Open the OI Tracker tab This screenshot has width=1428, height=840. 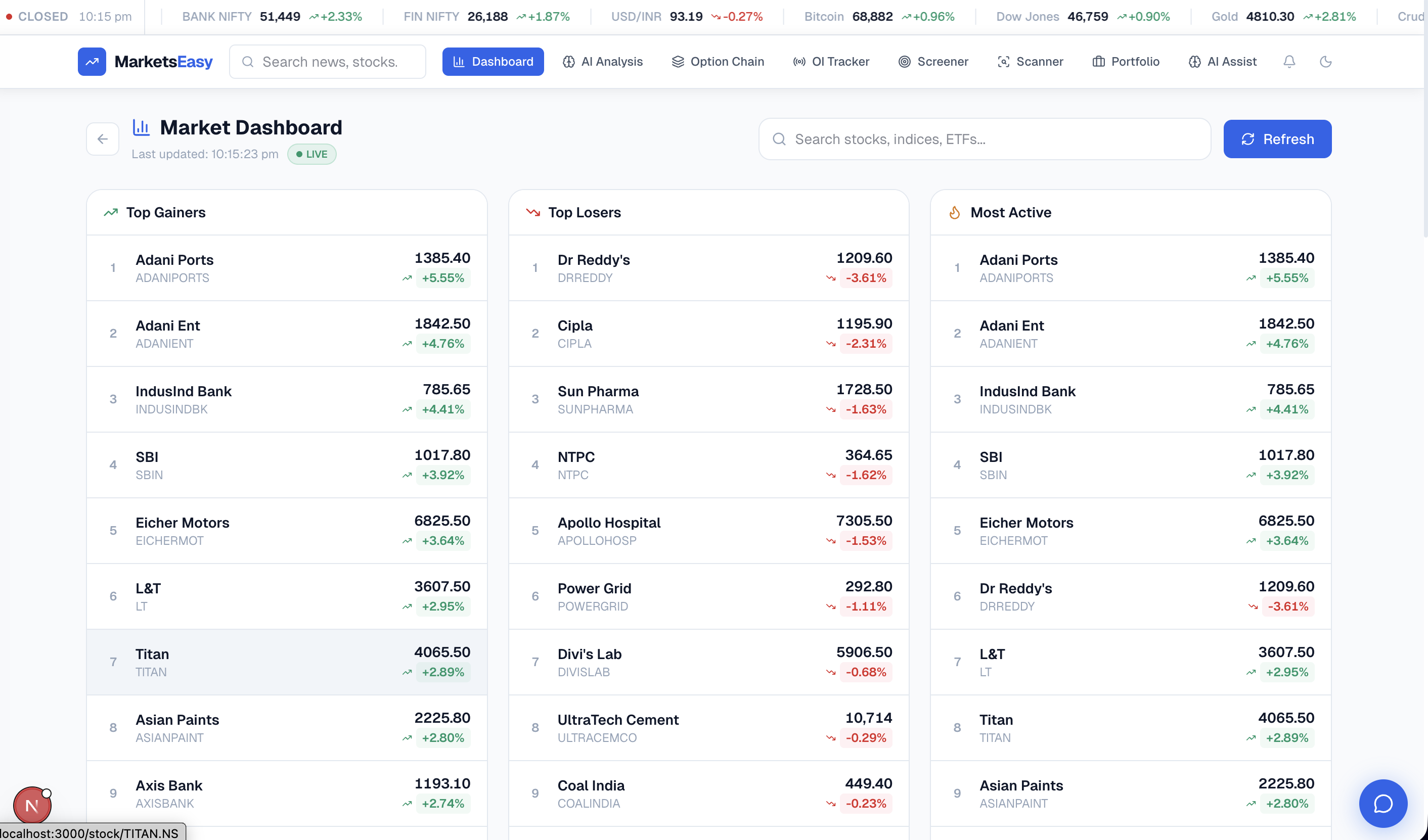click(x=831, y=61)
